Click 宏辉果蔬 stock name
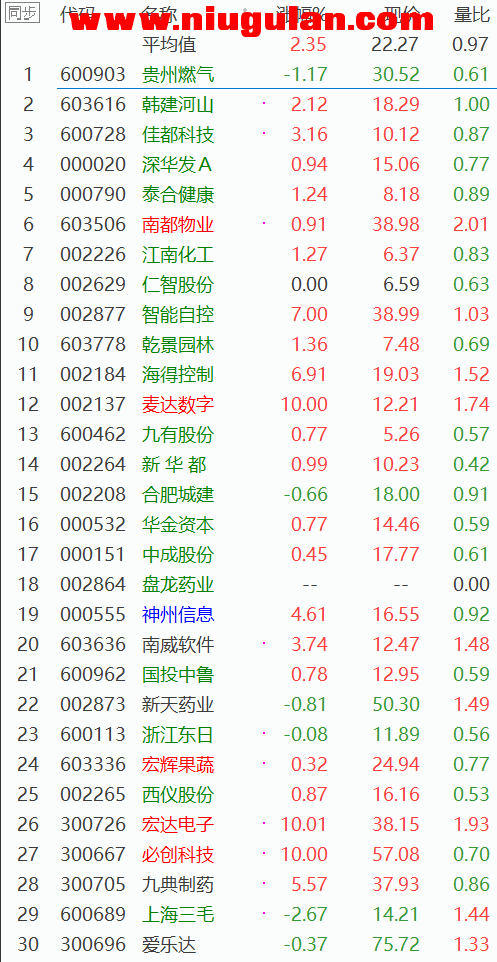Viewport: 497px width, 962px height. tap(178, 765)
